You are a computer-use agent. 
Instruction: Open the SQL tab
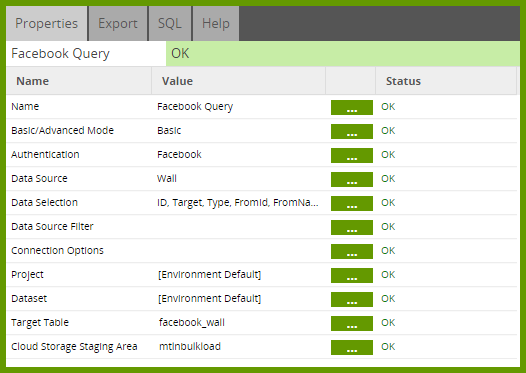[170, 23]
